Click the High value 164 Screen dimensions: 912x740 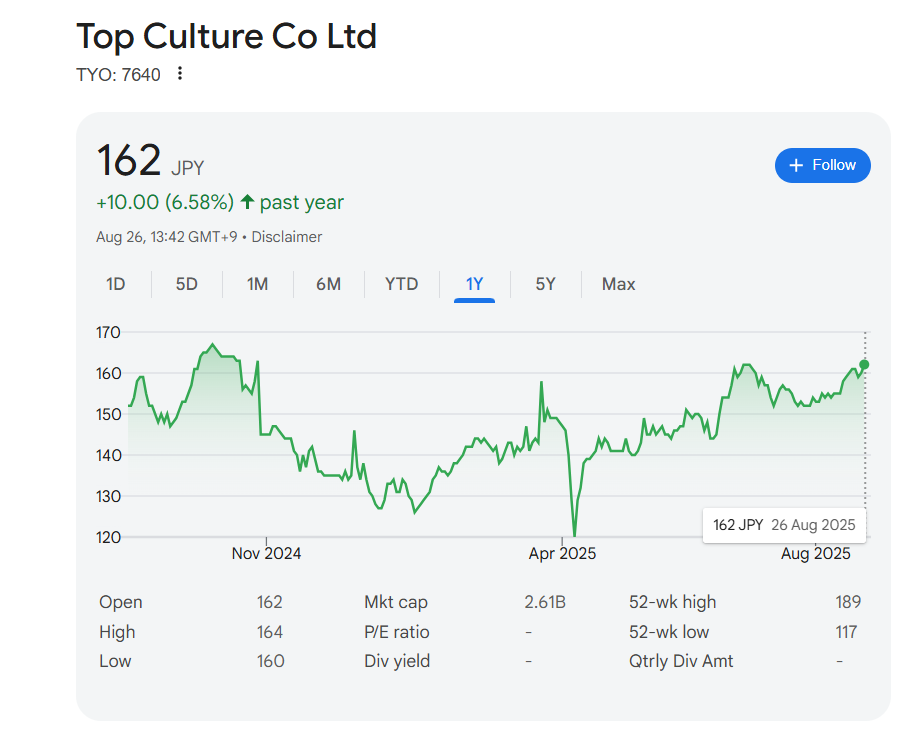click(x=270, y=632)
